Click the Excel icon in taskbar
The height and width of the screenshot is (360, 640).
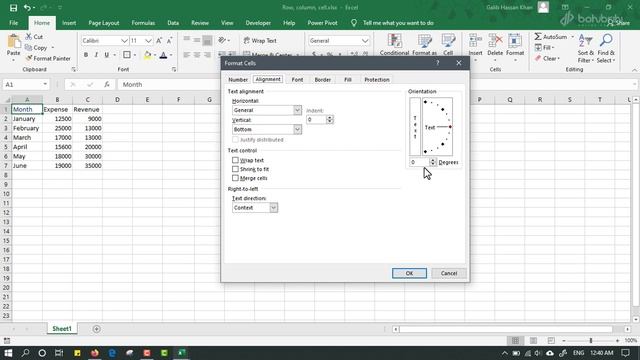[182, 353]
